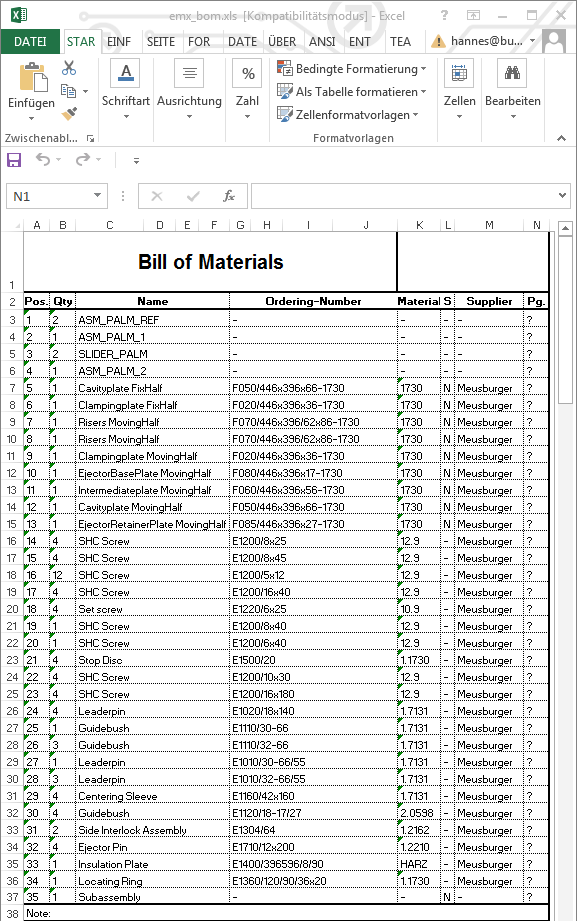Click the Cut scissors icon
The width and height of the screenshot is (577, 921).
pyautogui.click(x=69, y=68)
